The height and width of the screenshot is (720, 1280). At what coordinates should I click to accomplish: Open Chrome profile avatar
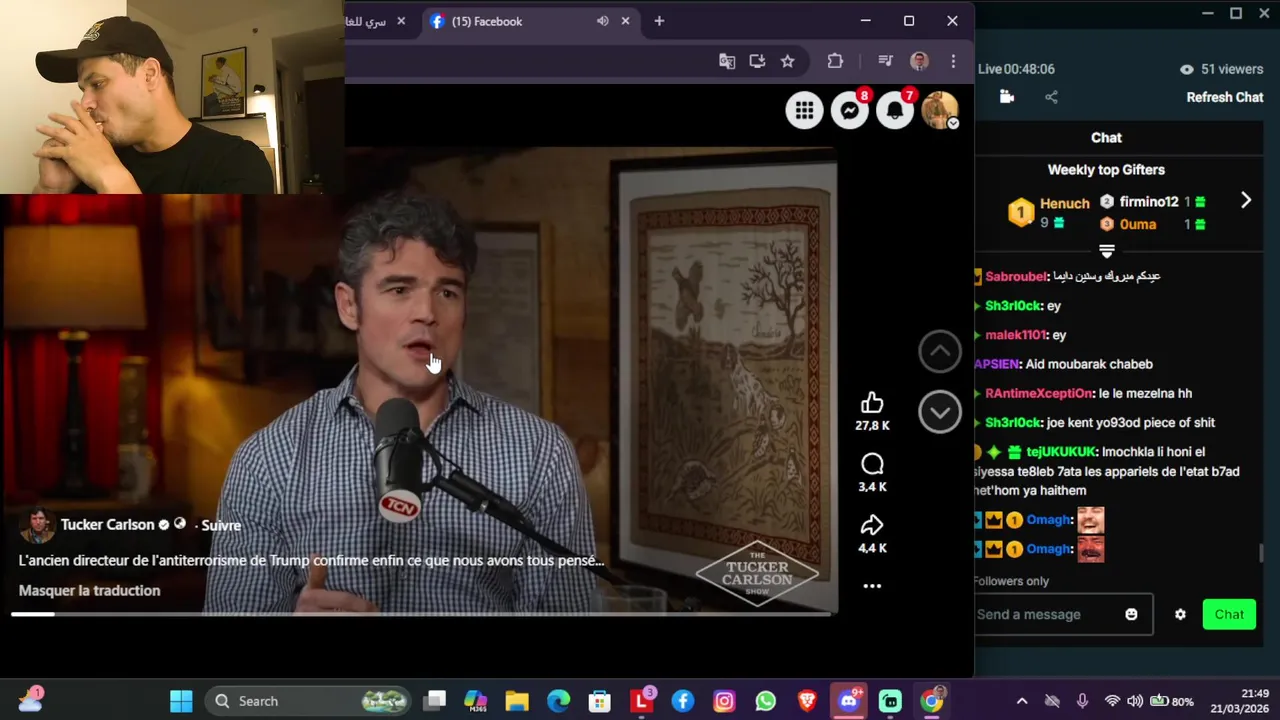pyautogui.click(x=919, y=61)
